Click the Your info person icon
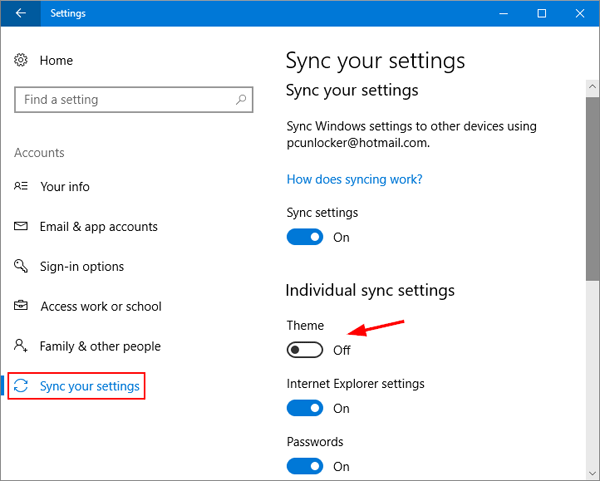The height and width of the screenshot is (481, 600). point(21,187)
